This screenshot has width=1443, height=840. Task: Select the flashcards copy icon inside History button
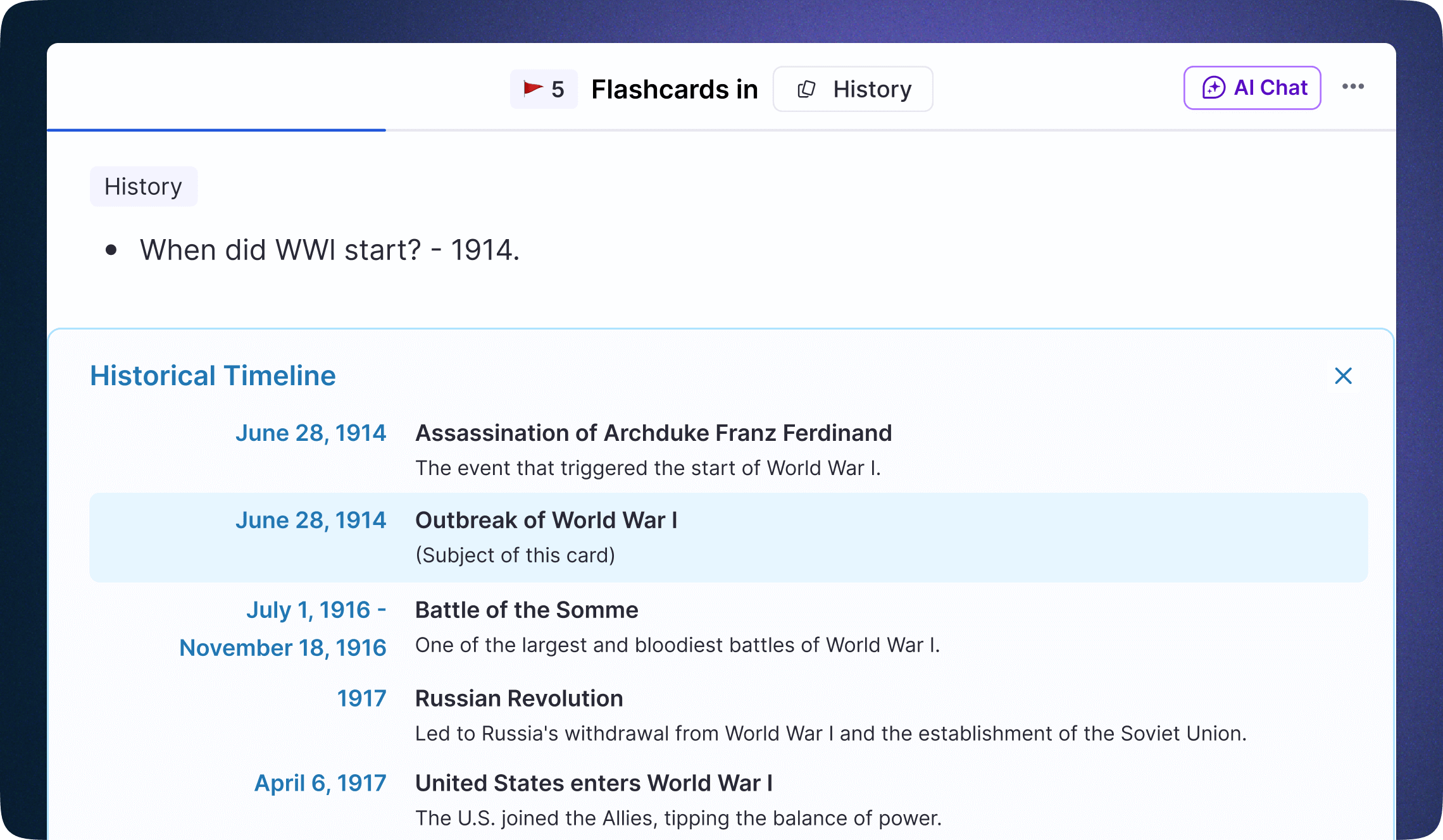[807, 89]
